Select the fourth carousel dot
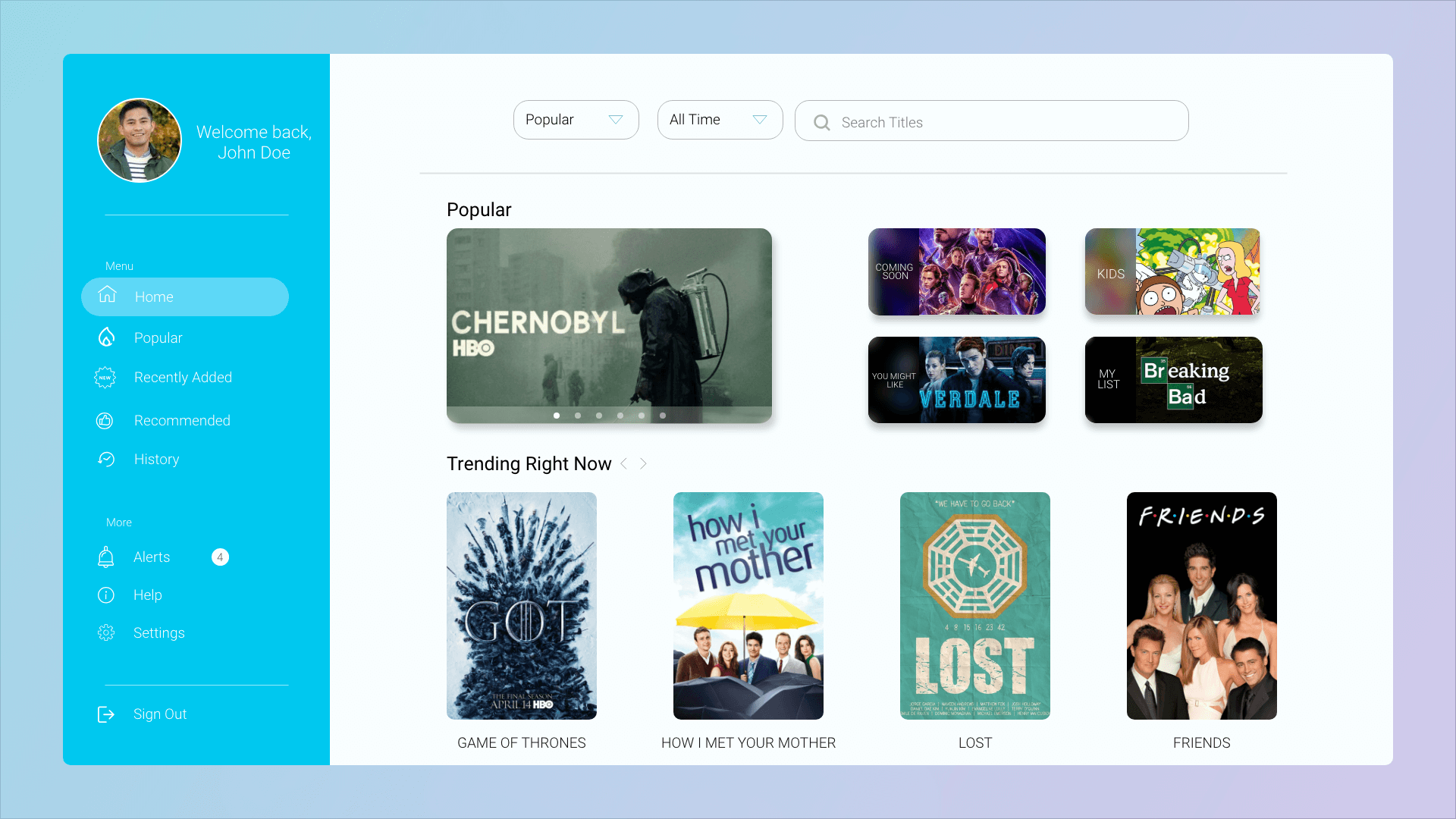1456x819 pixels. pos(620,416)
